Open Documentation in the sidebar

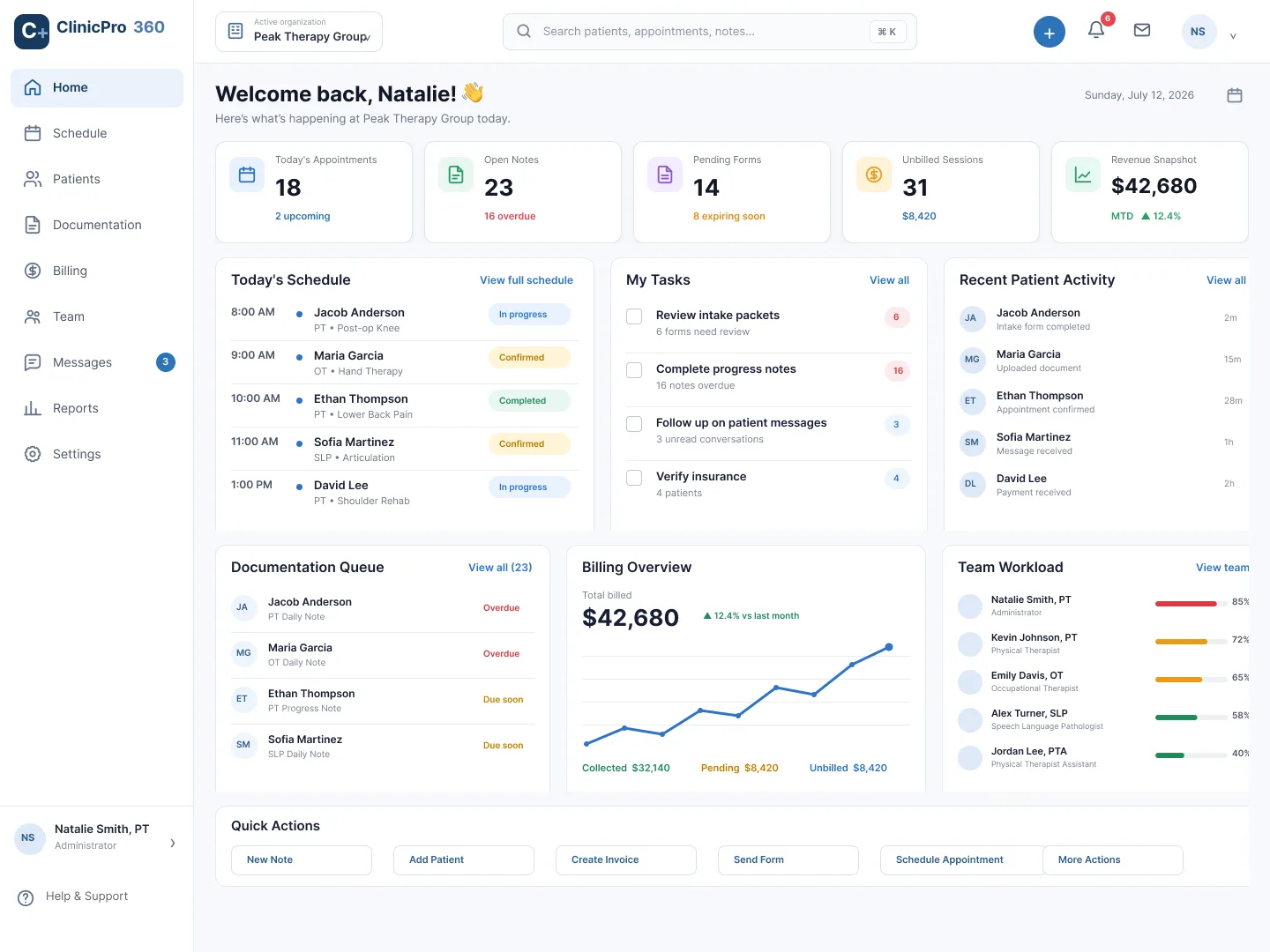coord(97,226)
